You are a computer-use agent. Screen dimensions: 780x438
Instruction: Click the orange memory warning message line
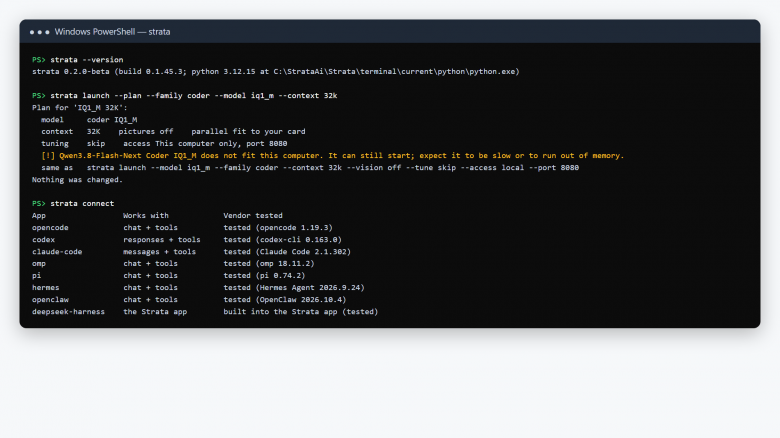tap(332, 156)
